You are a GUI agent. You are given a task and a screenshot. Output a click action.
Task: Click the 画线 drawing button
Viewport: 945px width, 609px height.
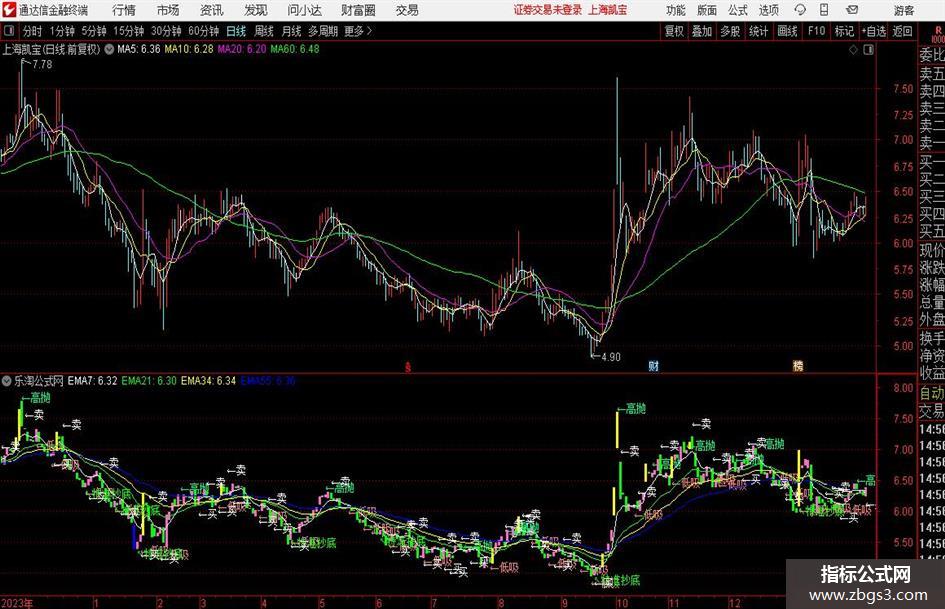(x=787, y=31)
